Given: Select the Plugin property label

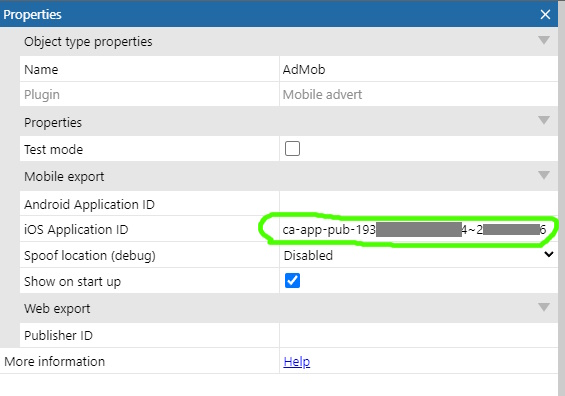Looking at the screenshot, I should tap(42, 95).
